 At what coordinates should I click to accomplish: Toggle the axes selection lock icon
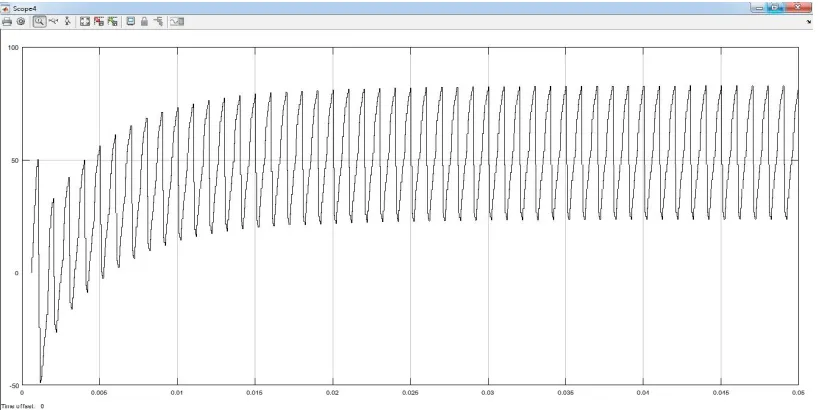click(145, 21)
